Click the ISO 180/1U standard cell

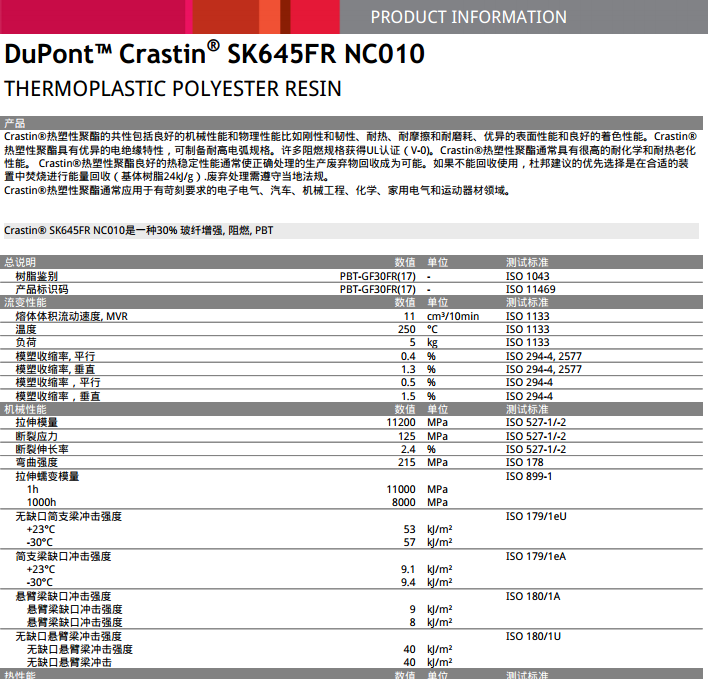click(533, 636)
